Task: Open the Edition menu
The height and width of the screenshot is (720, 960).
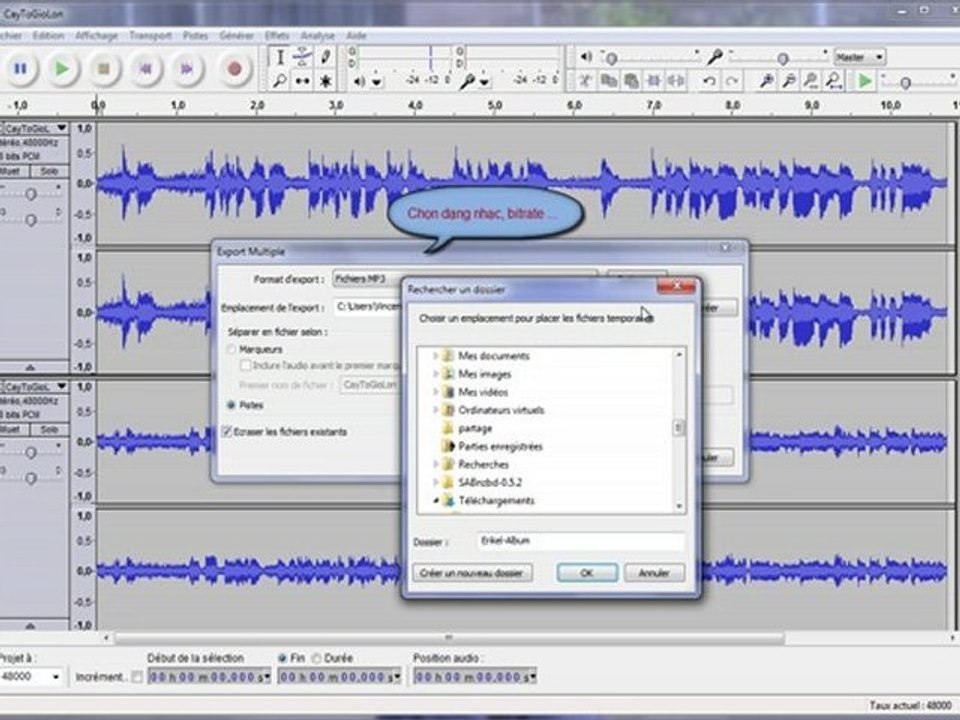Action: pyautogui.click(x=48, y=36)
